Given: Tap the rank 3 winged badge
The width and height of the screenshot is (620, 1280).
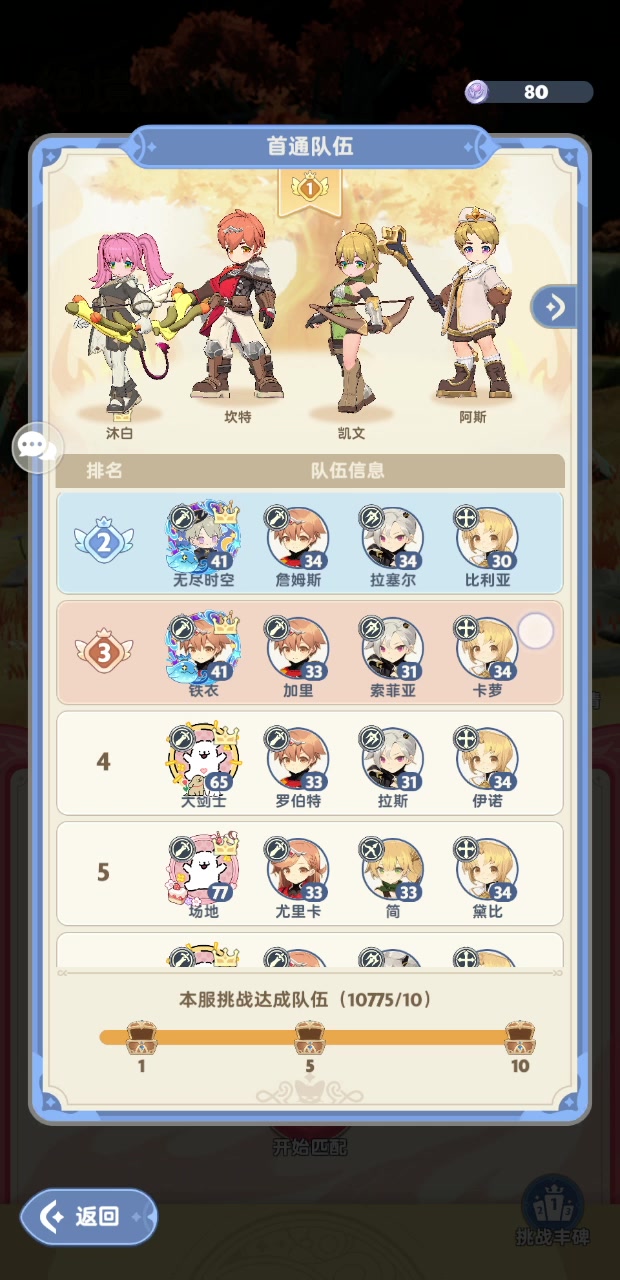Looking at the screenshot, I should (103, 652).
